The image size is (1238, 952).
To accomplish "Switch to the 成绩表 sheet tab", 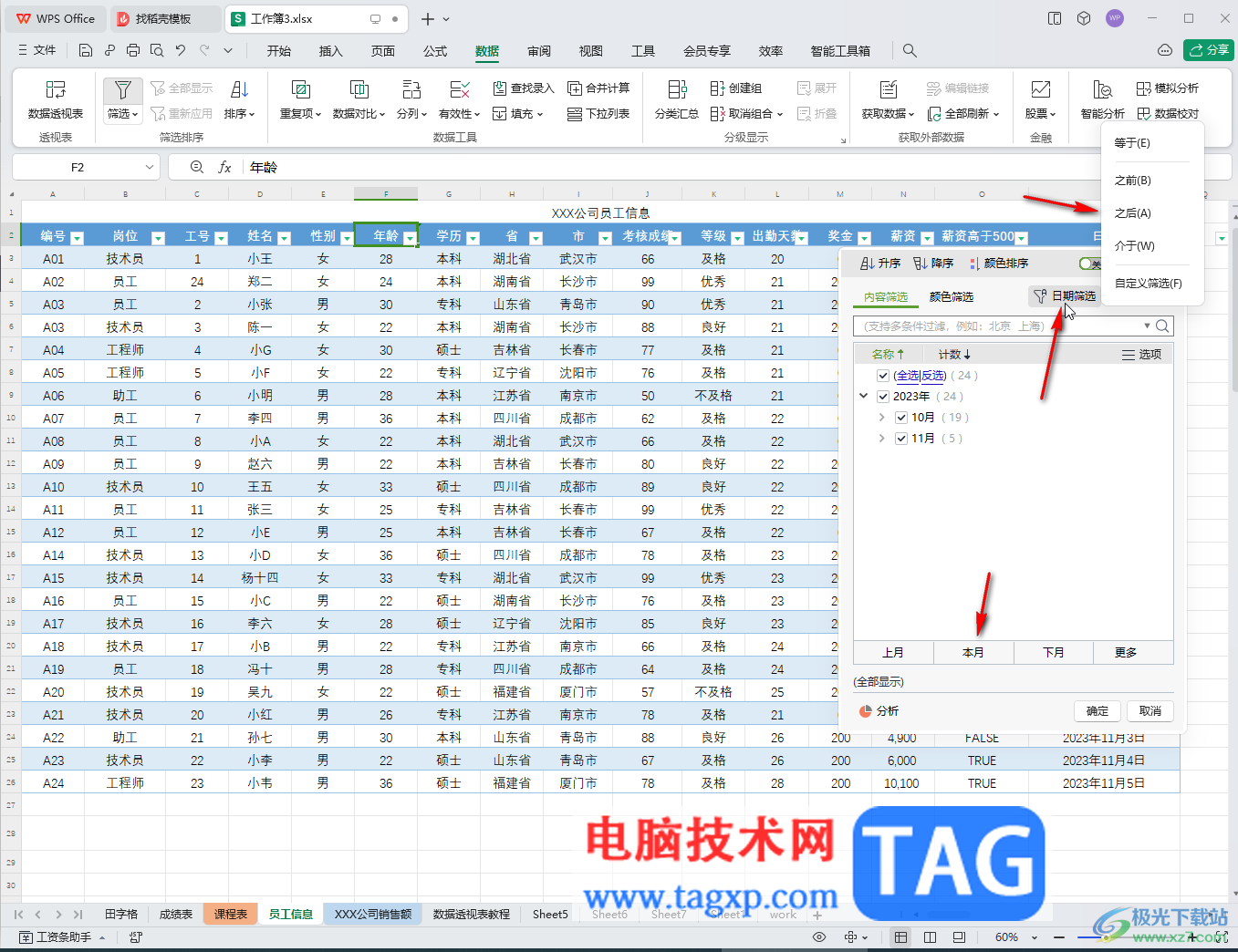I will pos(176,914).
